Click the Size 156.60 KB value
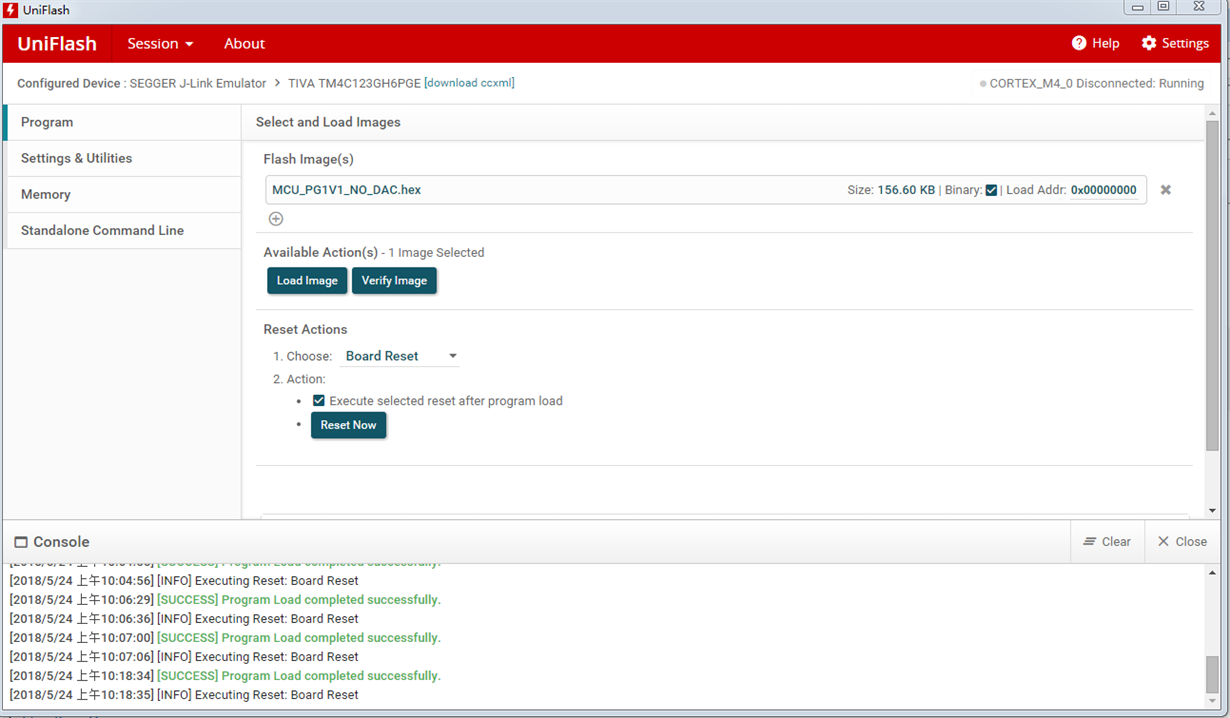 point(906,190)
